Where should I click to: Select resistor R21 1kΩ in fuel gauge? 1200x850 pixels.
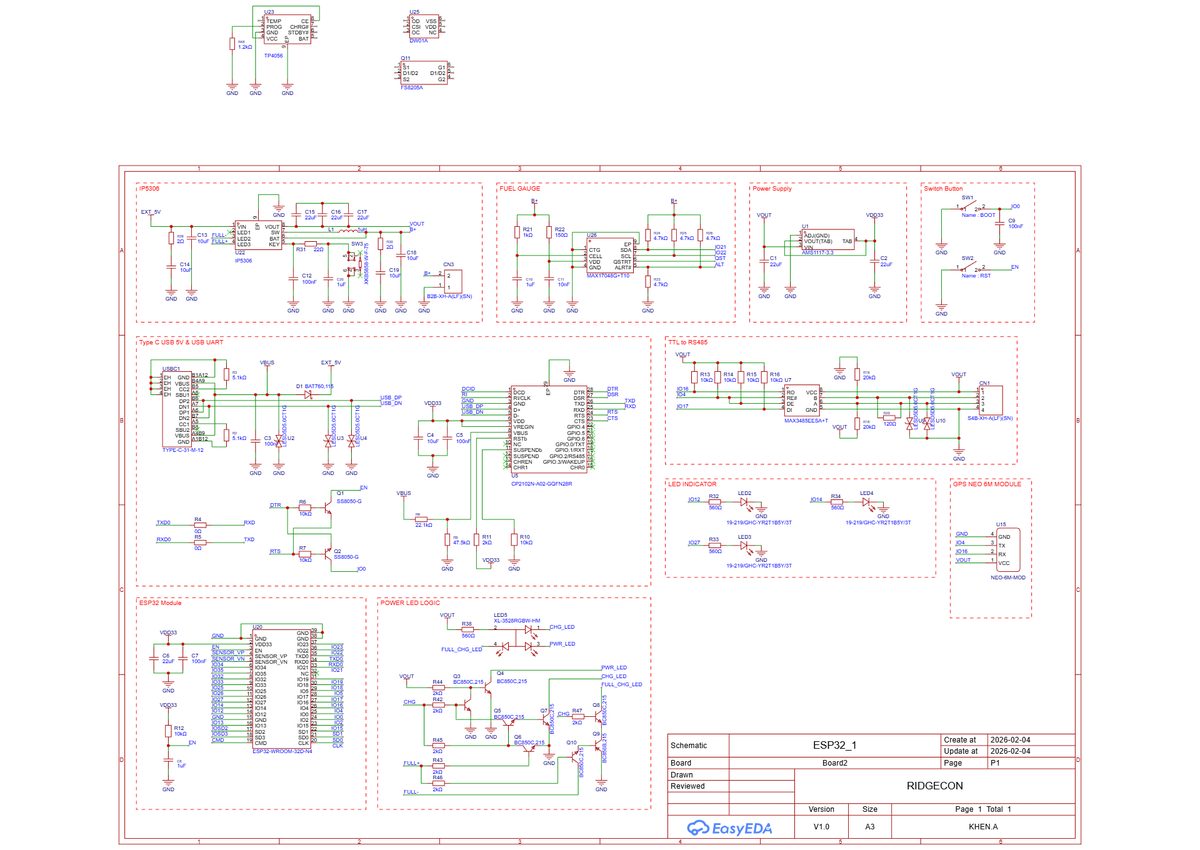[x=517, y=233]
